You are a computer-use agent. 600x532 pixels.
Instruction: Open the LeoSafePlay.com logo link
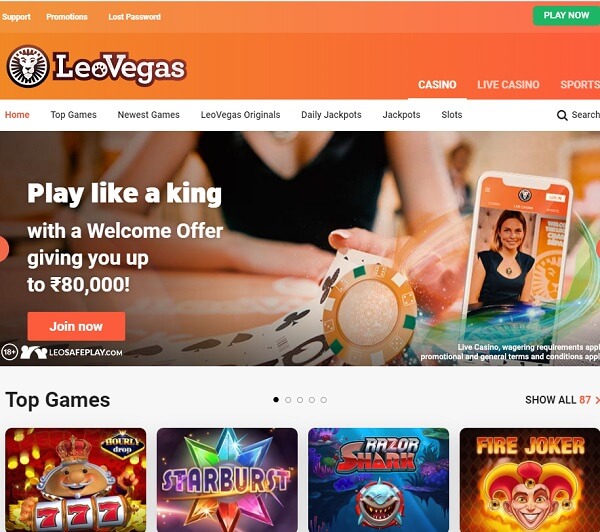72,352
